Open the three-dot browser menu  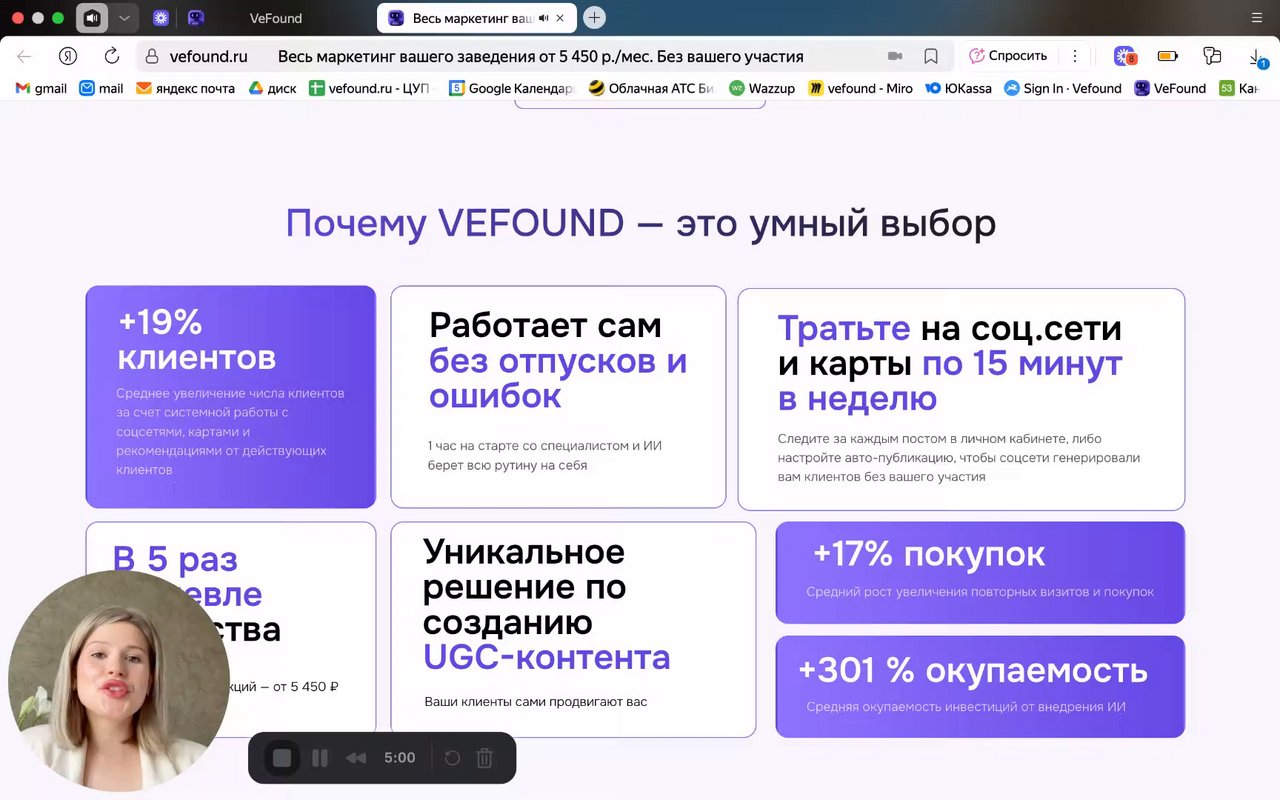(x=1075, y=56)
